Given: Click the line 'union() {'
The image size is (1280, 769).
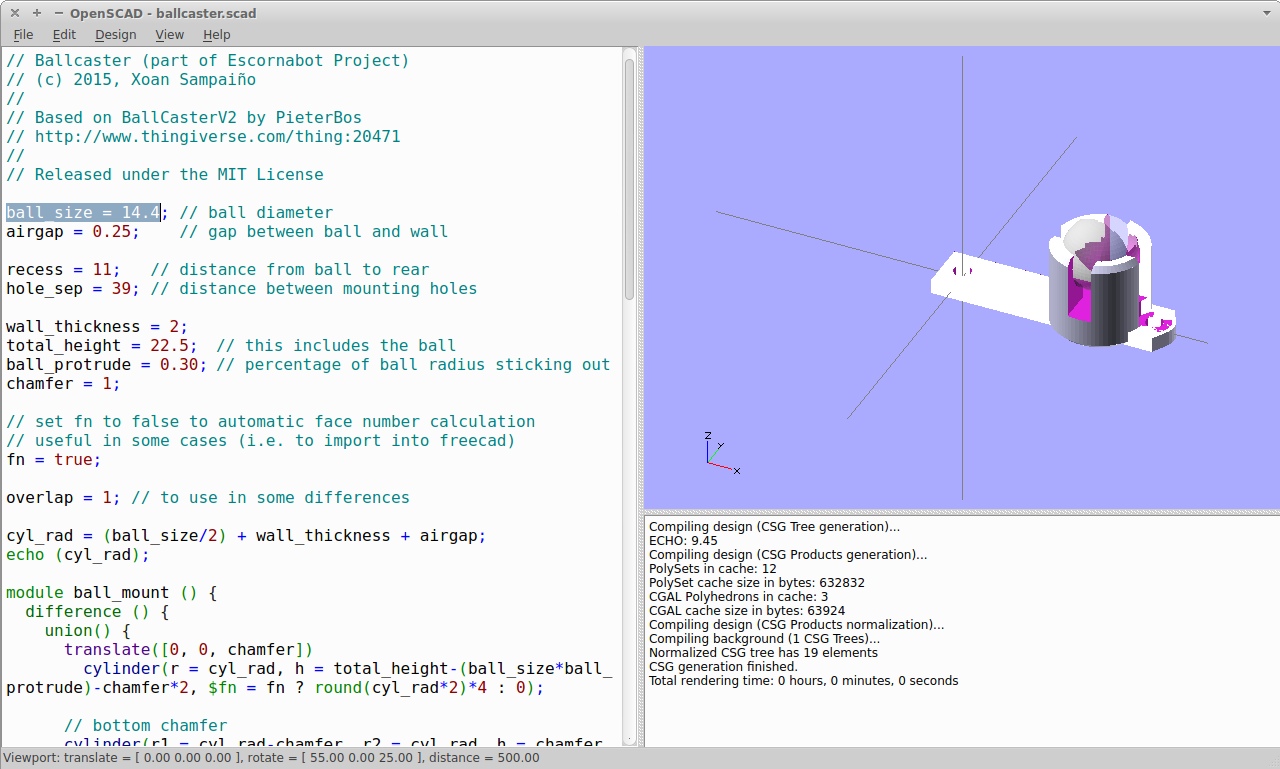Looking at the screenshot, I should tap(87, 630).
